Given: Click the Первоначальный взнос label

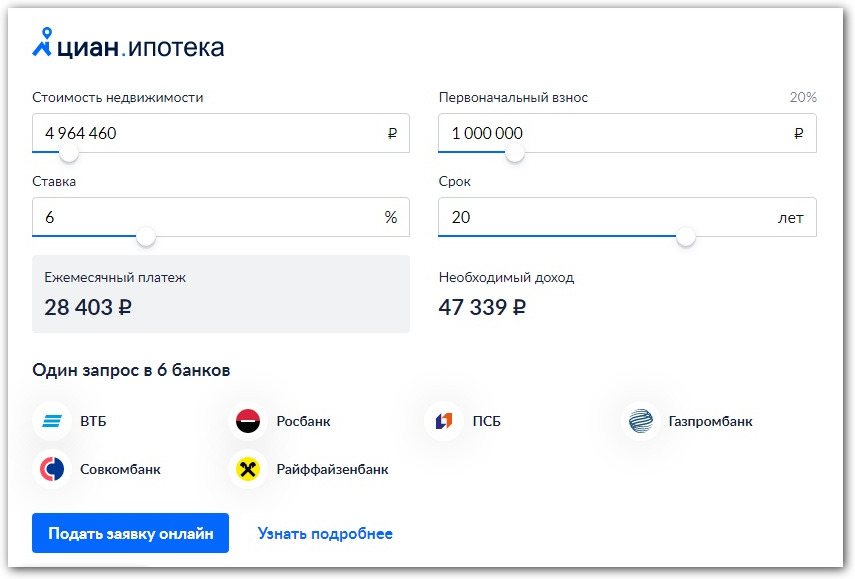Looking at the screenshot, I should click(513, 98).
